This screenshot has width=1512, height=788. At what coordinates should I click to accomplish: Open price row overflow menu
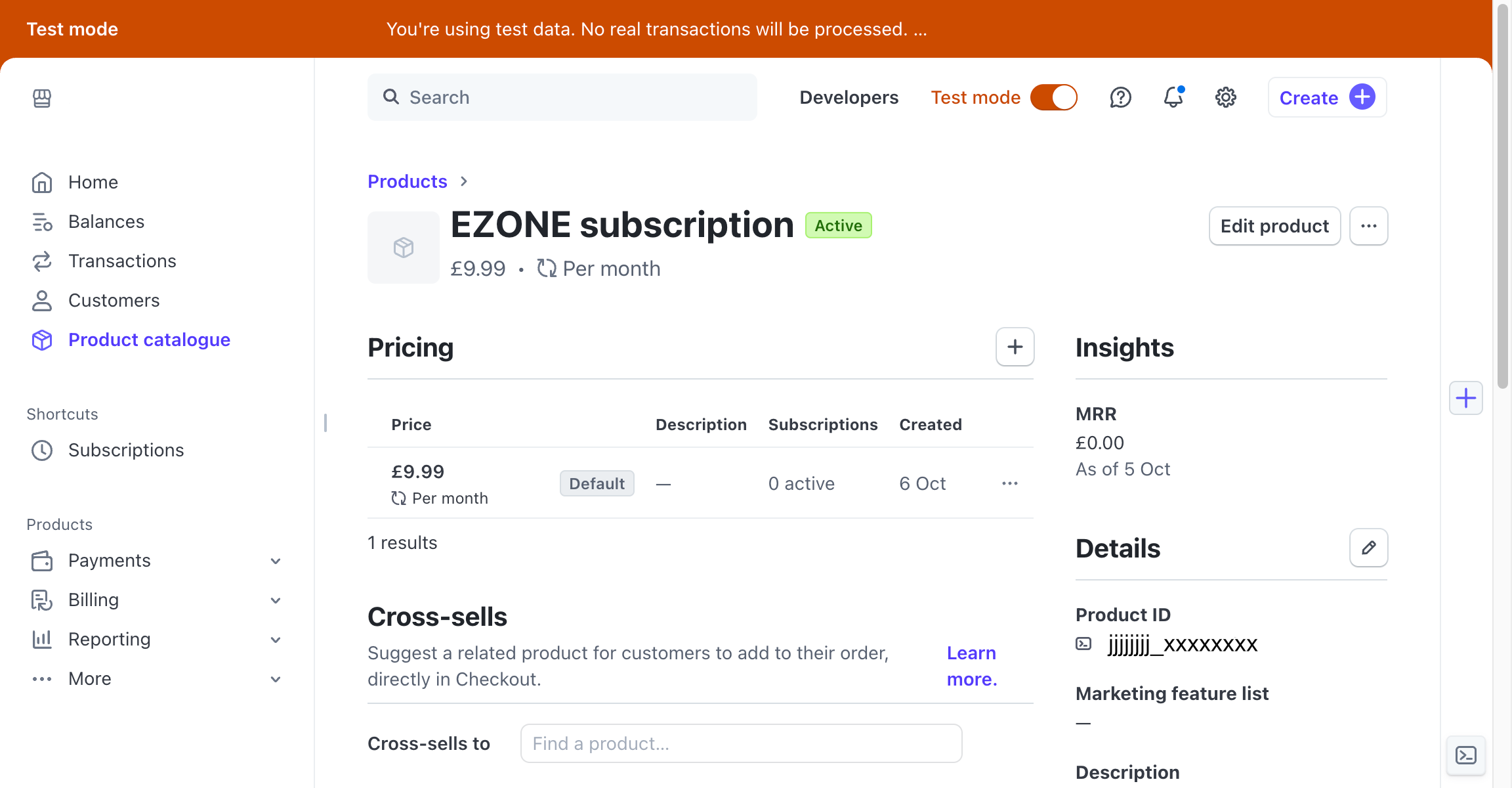1009,483
